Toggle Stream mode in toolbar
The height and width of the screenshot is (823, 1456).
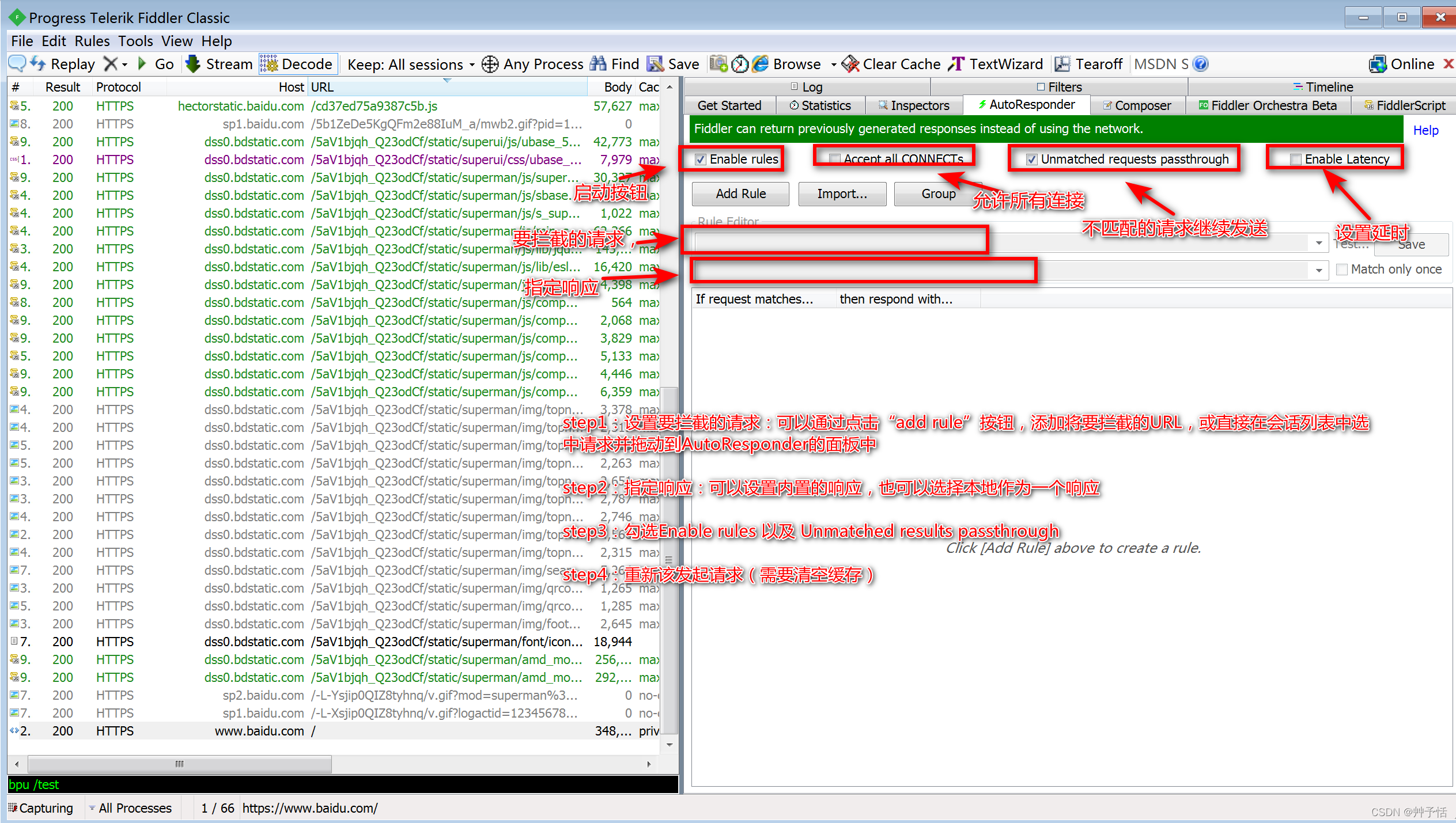[x=219, y=64]
